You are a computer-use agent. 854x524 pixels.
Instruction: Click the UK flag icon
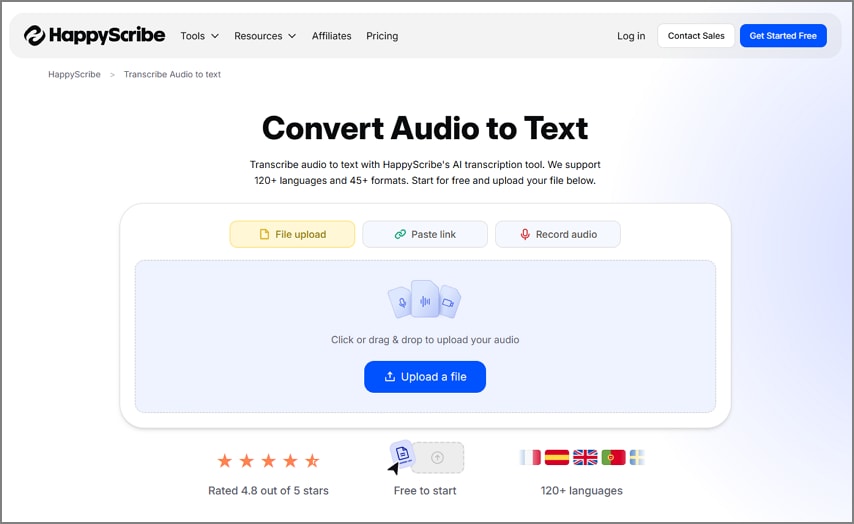pyautogui.click(x=585, y=458)
